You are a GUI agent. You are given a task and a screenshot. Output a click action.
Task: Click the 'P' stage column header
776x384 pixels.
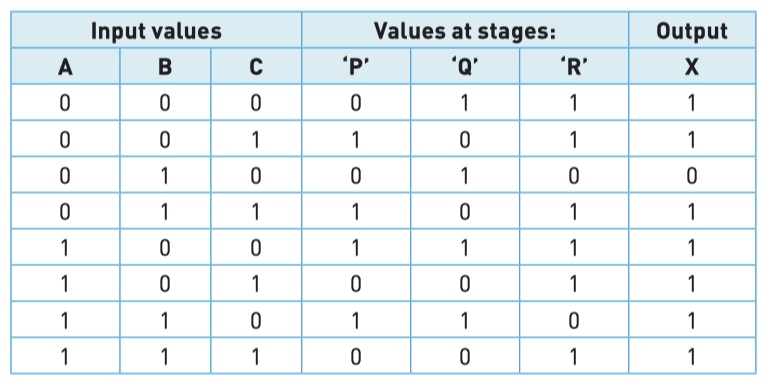click(356, 66)
